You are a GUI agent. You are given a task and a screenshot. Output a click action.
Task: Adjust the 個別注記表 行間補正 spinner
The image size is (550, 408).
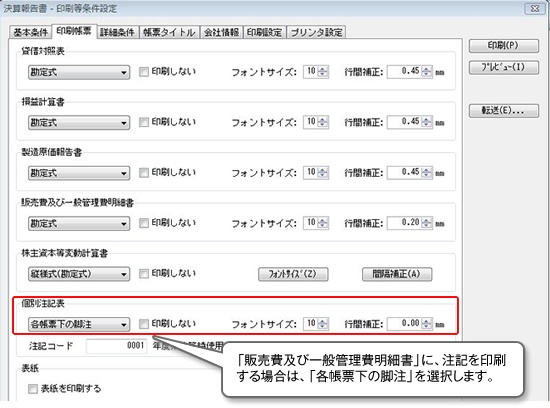[x=427, y=324]
